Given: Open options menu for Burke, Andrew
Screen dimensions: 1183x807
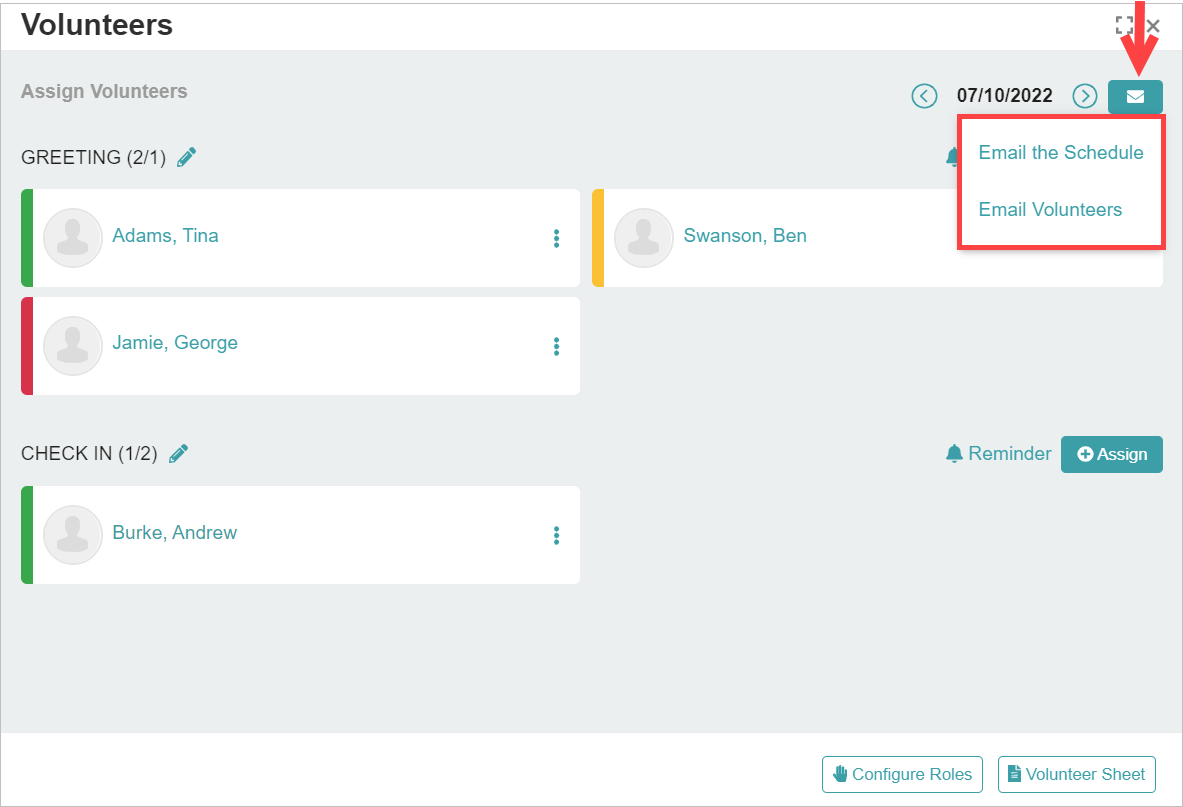Looking at the screenshot, I should click(x=556, y=535).
